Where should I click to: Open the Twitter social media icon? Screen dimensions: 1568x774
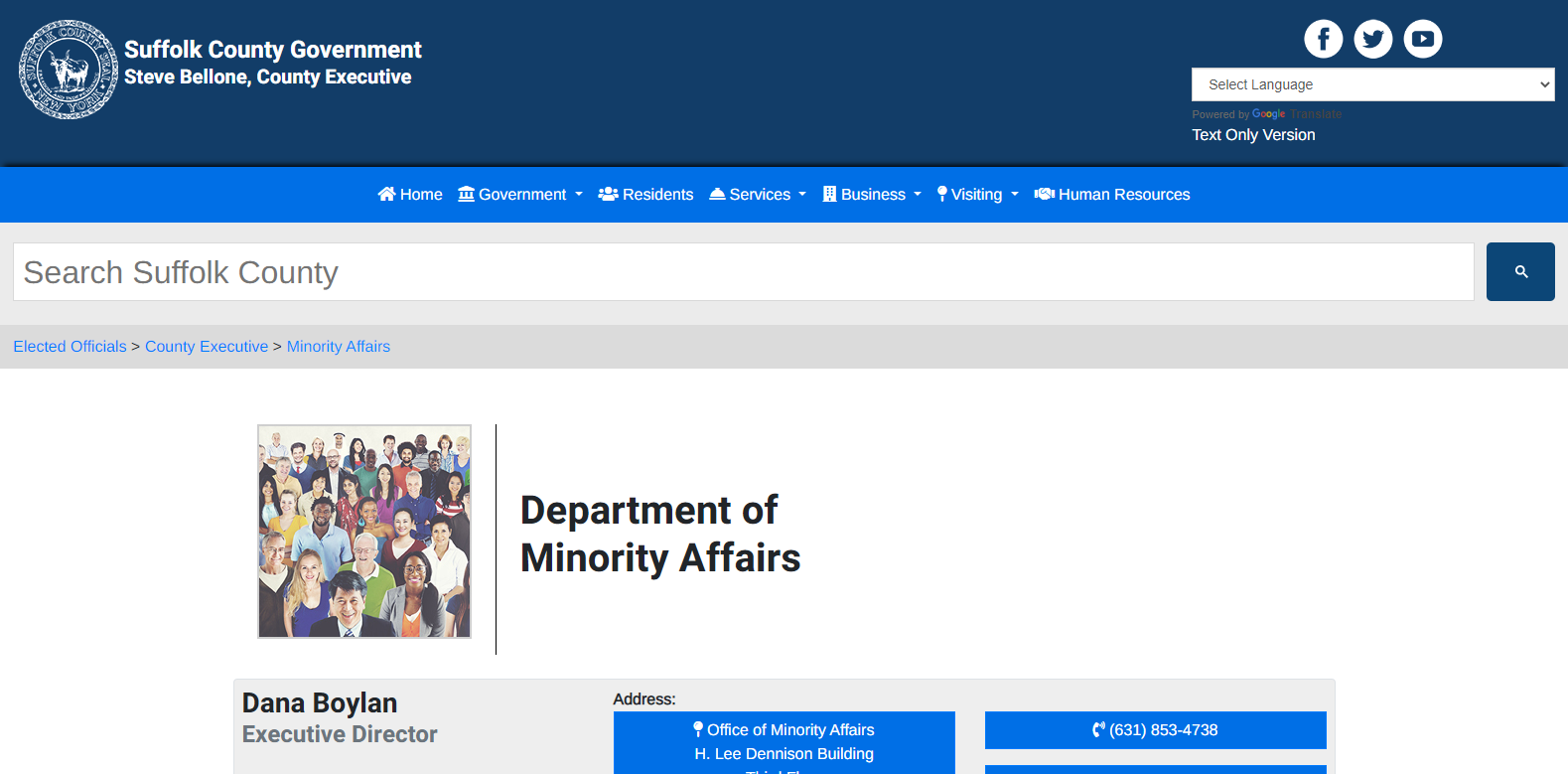(1372, 39)
